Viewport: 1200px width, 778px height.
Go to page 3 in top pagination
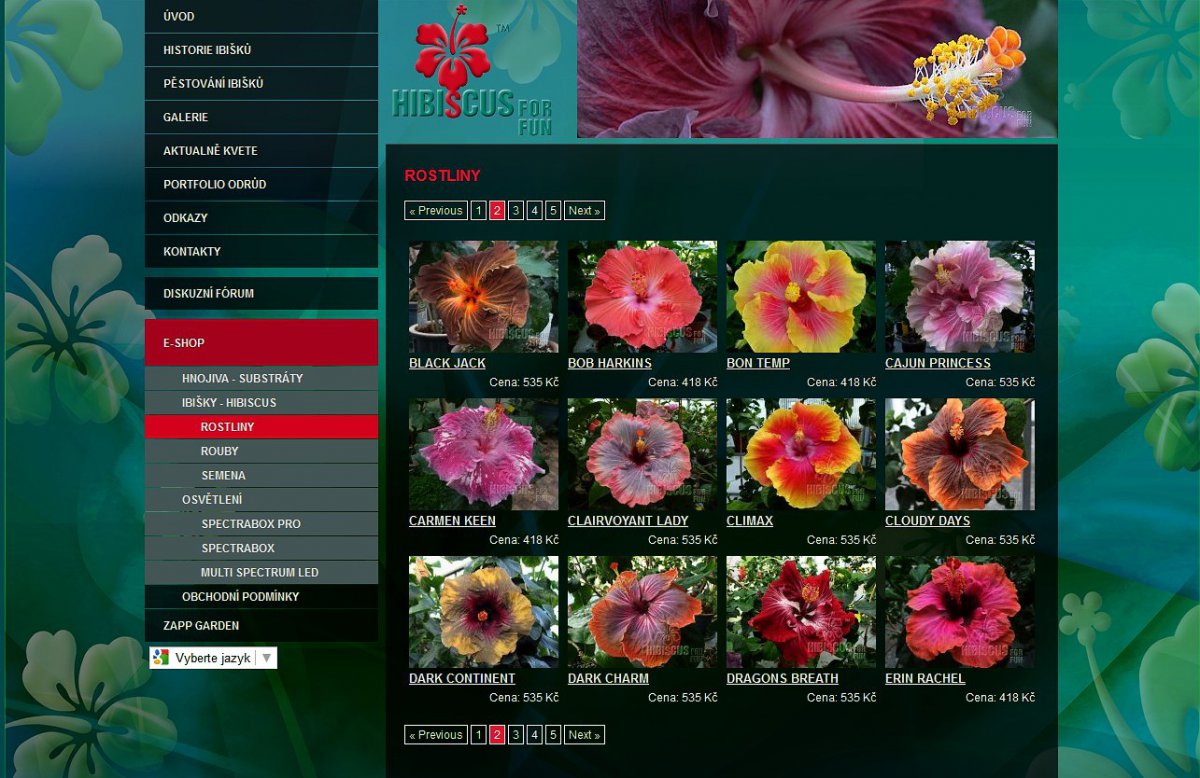[x=516, y=211]
